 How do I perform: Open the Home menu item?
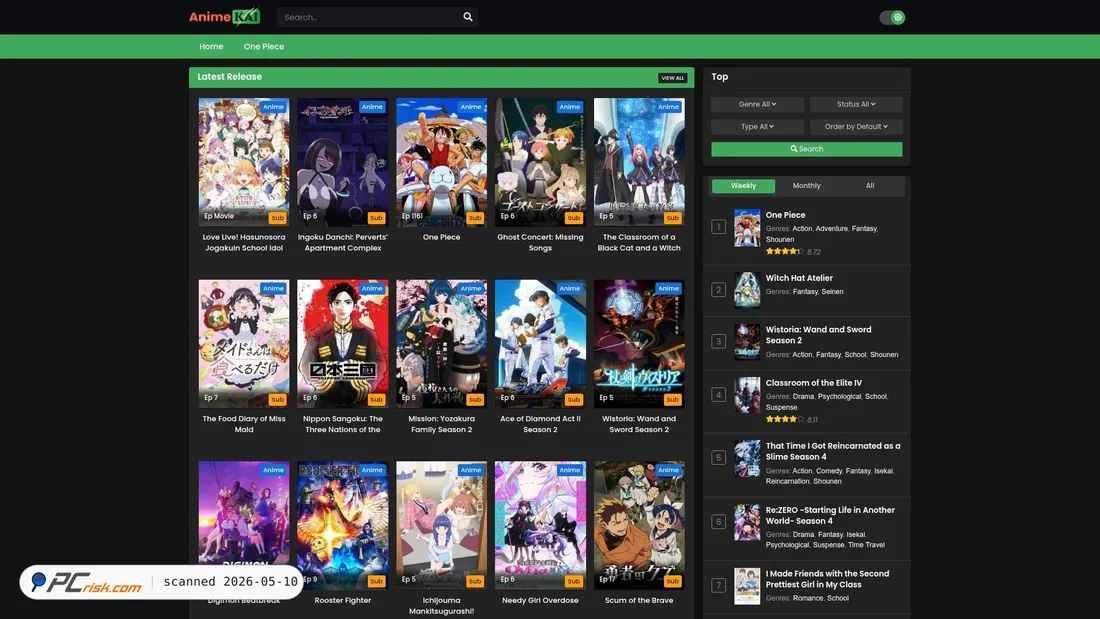click(211, 46)
